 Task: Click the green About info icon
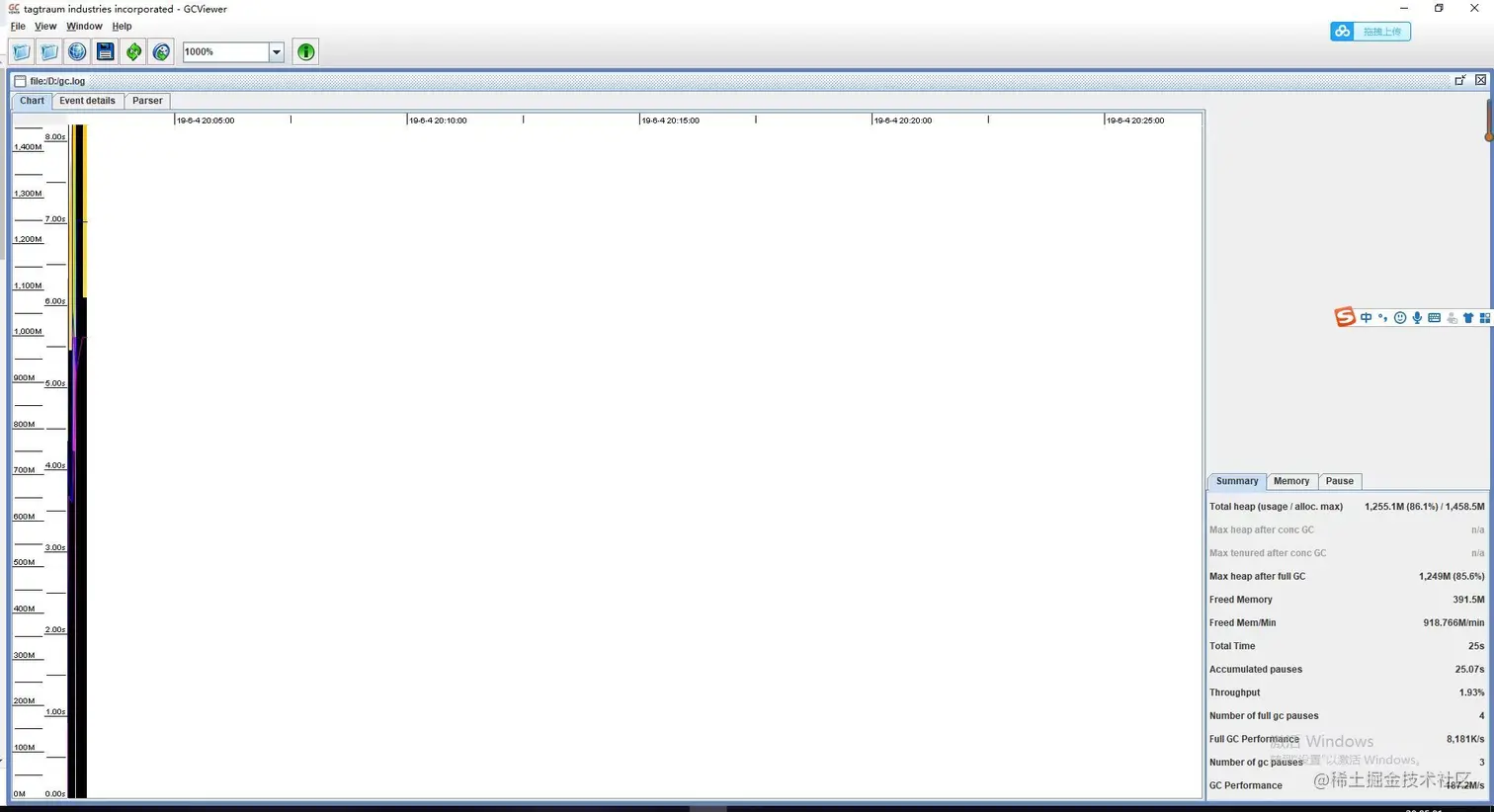point(306,51)
